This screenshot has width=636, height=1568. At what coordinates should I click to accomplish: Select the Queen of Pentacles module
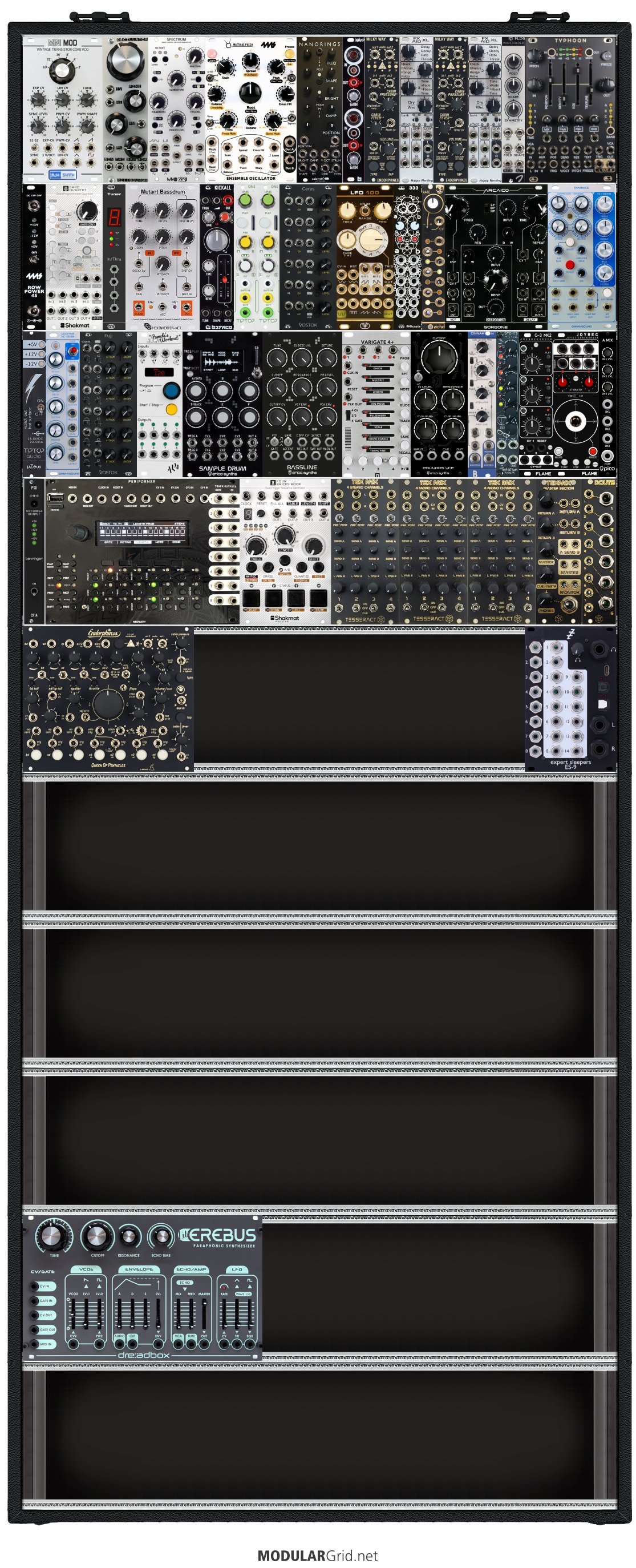tap(108, 699)
